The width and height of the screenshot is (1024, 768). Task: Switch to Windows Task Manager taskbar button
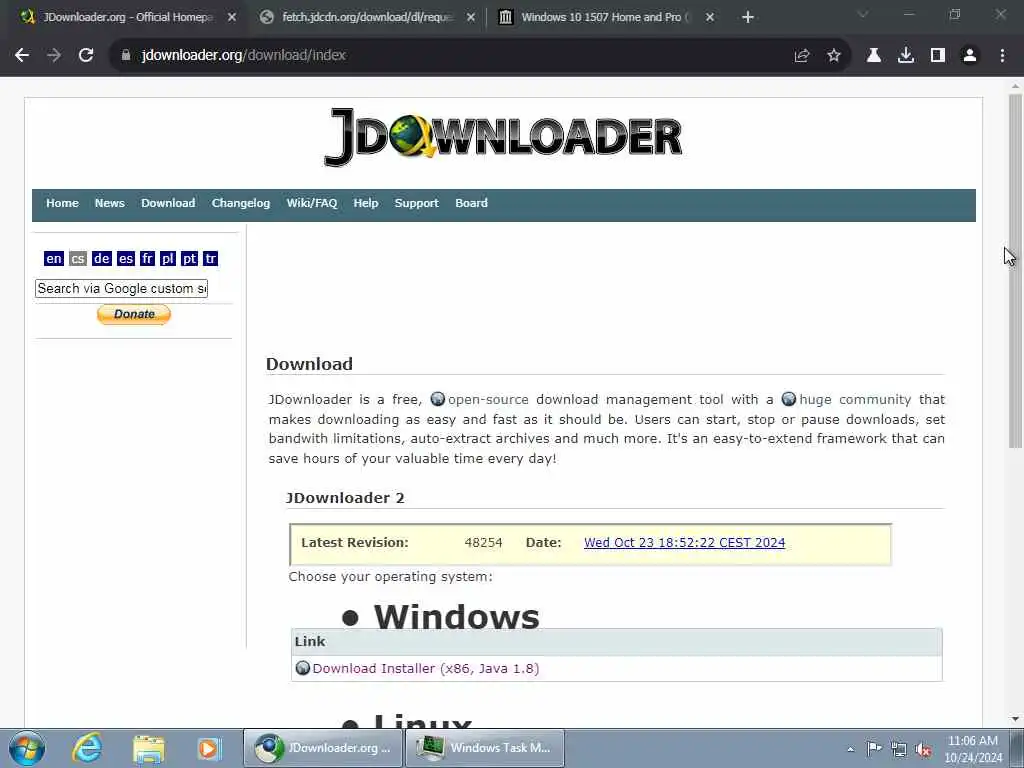(485, 748)
